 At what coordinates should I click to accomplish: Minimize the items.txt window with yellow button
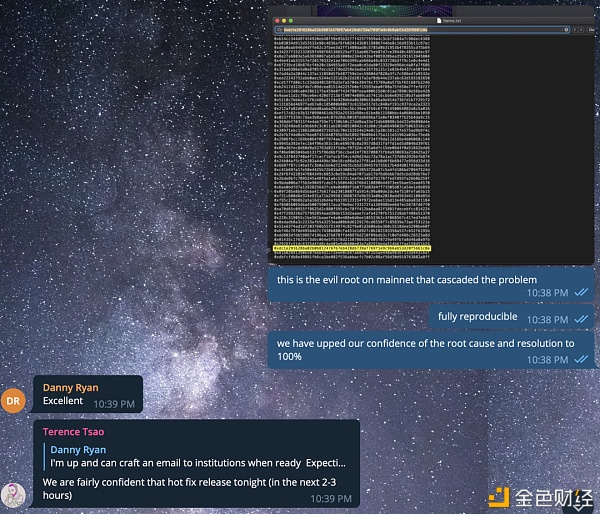tap(284, 21)
